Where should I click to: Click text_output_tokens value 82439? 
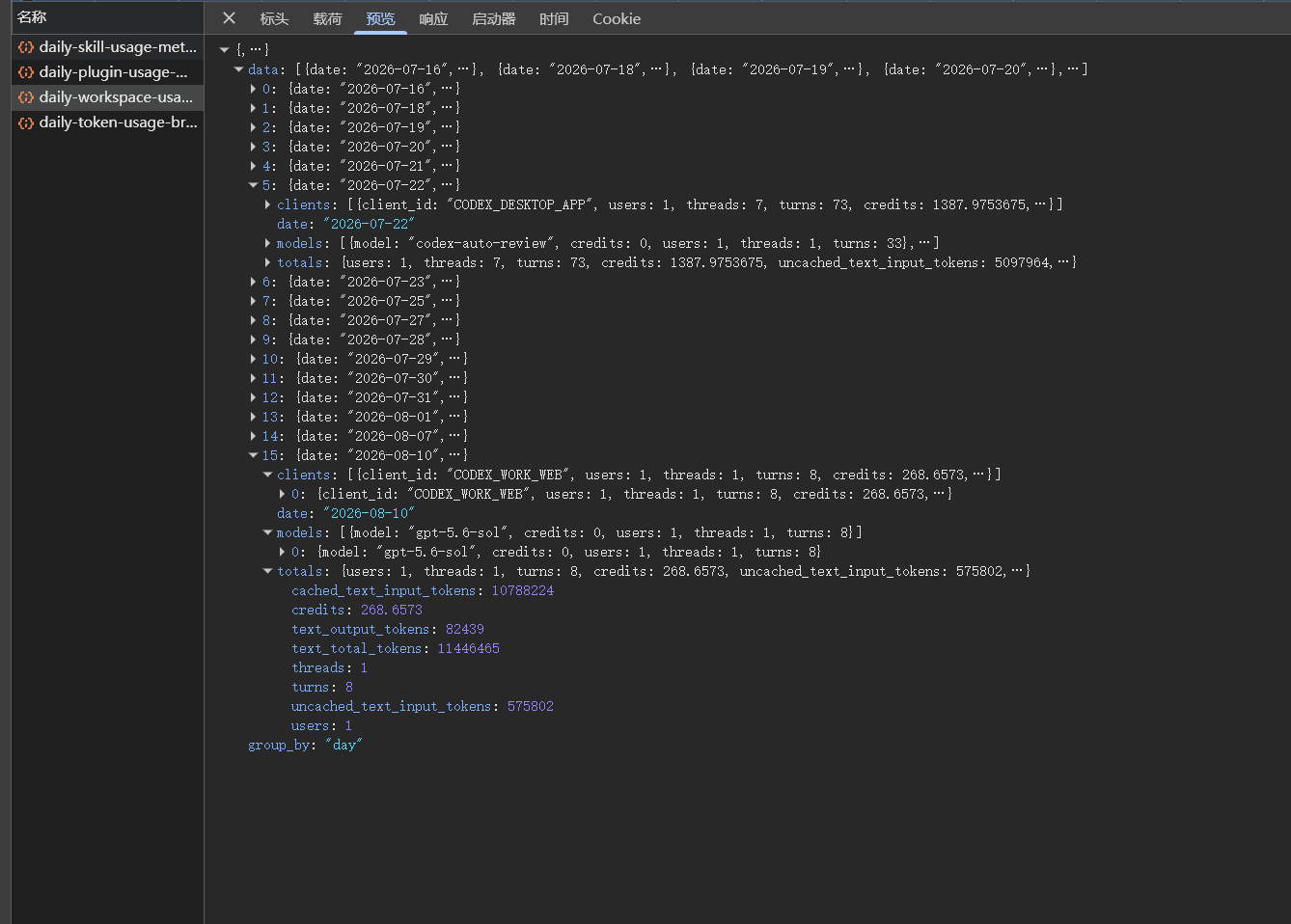click(x=465, y=629)
